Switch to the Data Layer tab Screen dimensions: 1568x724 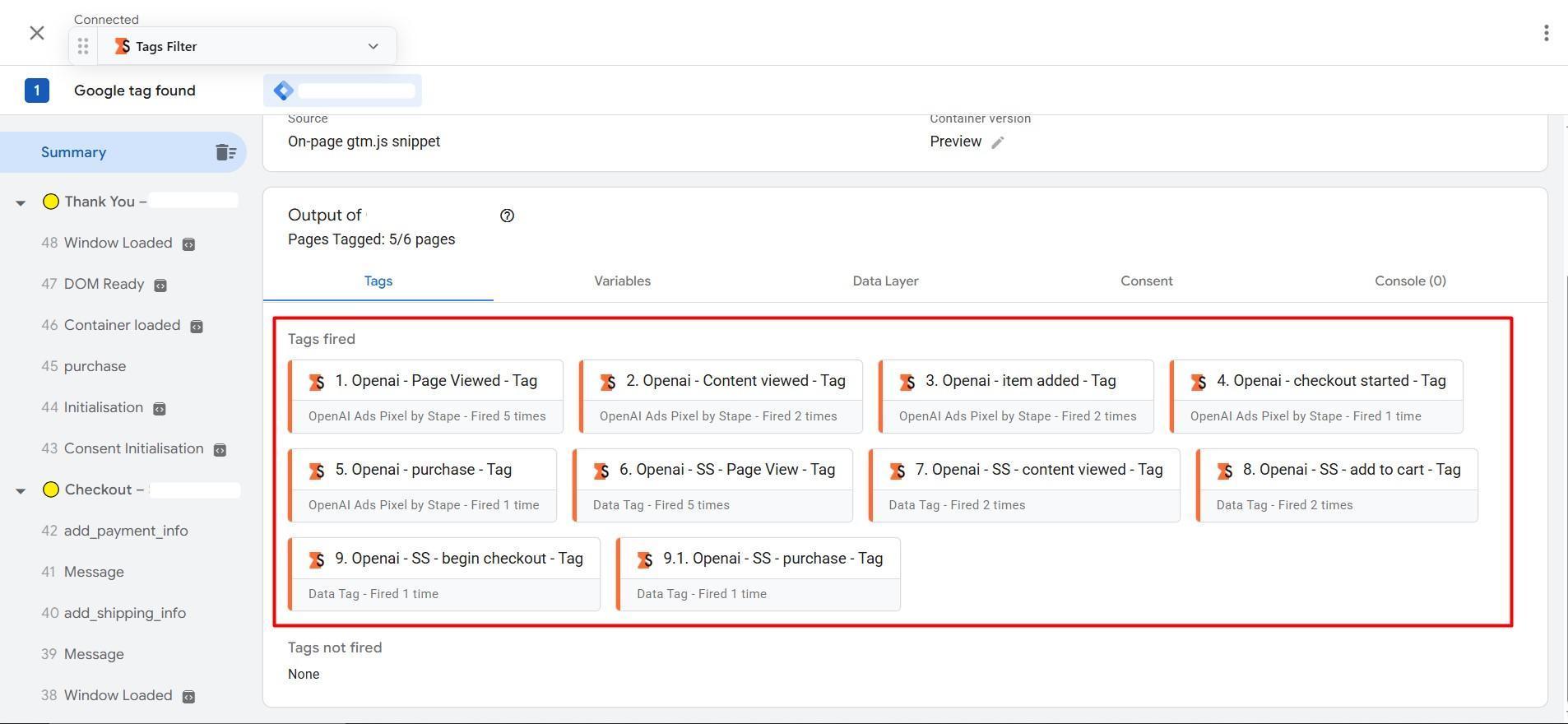click(x=885, y=281)
